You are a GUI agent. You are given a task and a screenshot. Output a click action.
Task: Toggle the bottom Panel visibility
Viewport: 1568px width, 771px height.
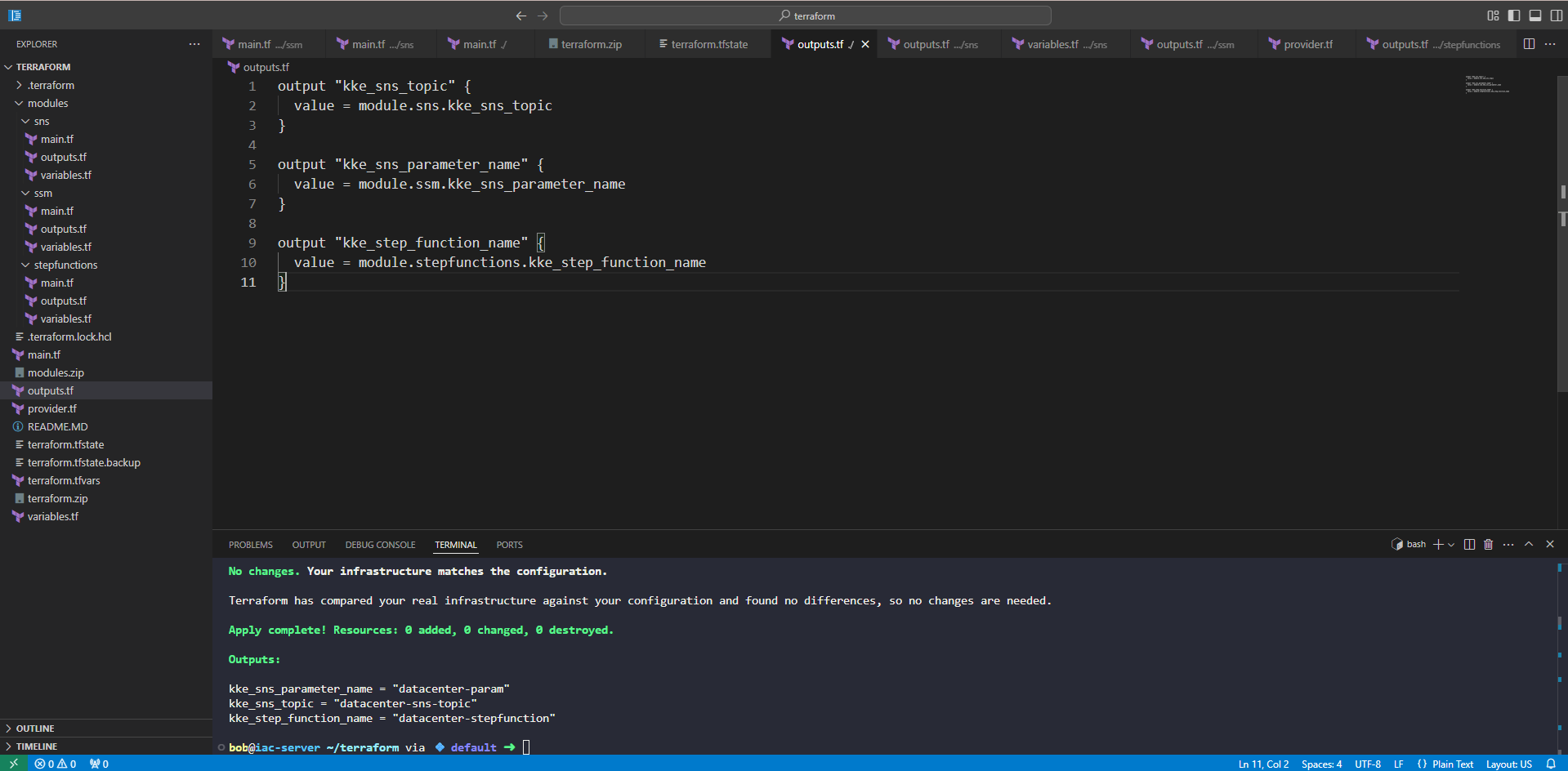coord(1535,16)
